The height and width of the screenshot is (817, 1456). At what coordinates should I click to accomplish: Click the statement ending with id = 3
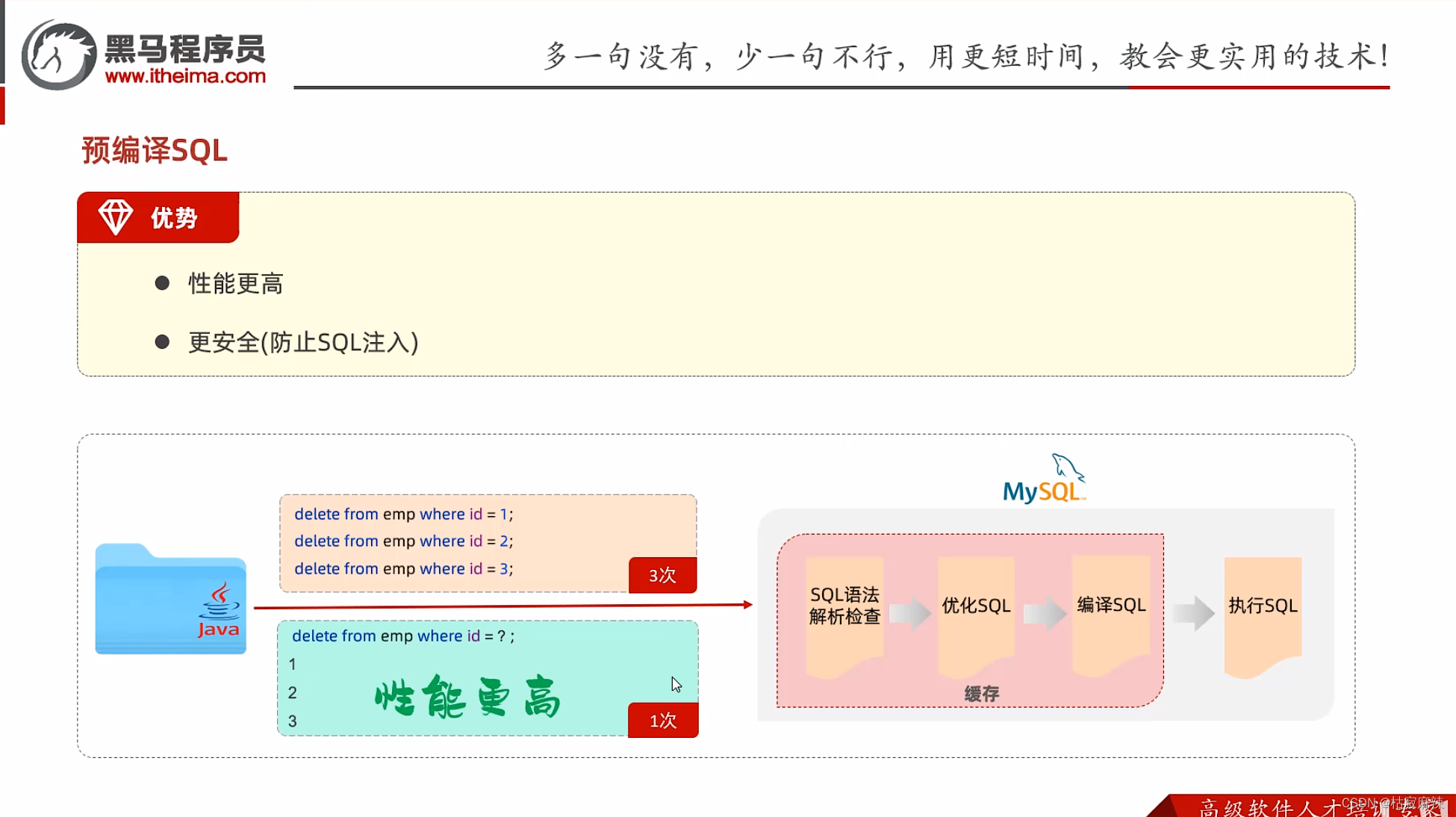click(403, 568)
